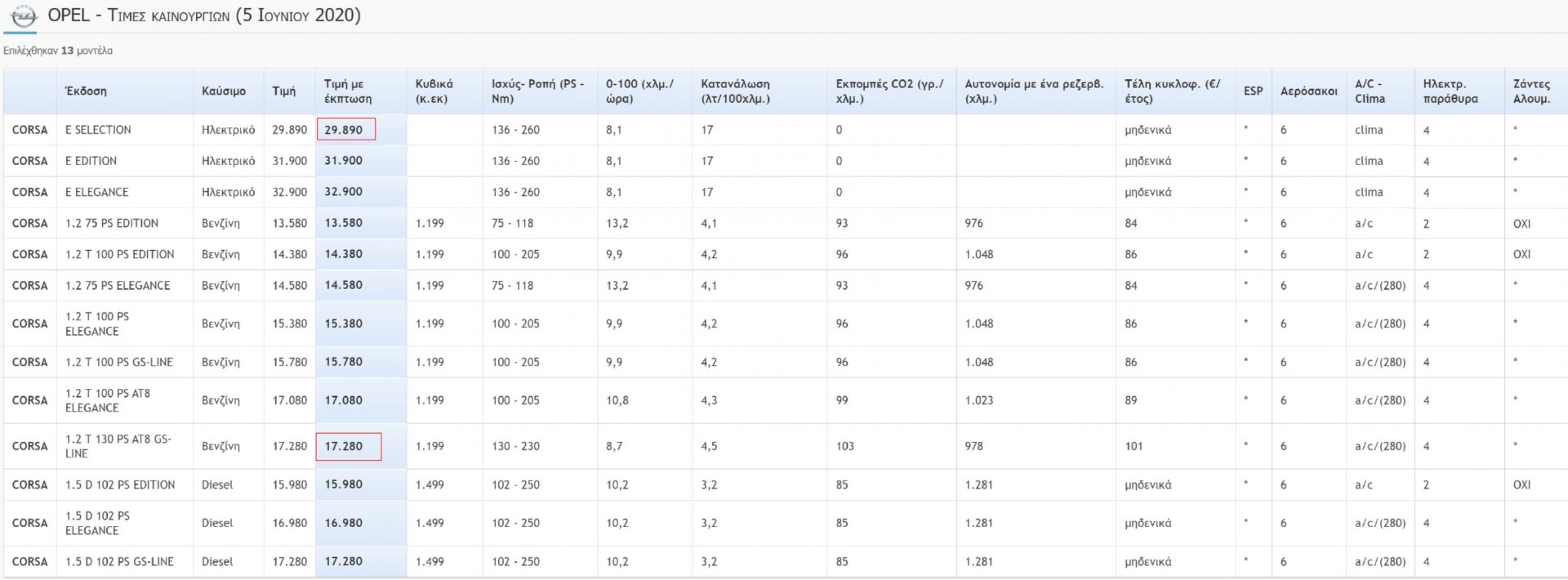Select the E ELEGANCE version
Viewport: 1568px width, 580px height.
[x=96, y=192]
